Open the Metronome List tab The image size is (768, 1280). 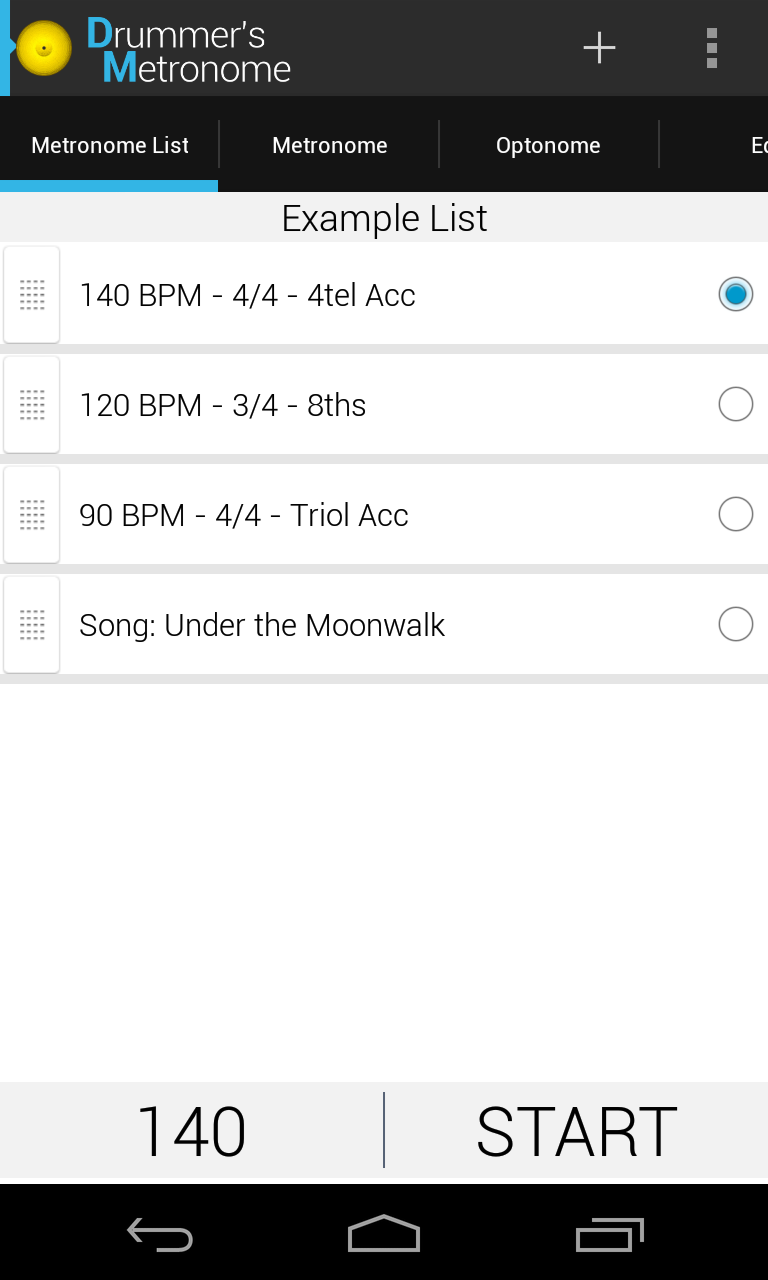[x=110, y=145]
